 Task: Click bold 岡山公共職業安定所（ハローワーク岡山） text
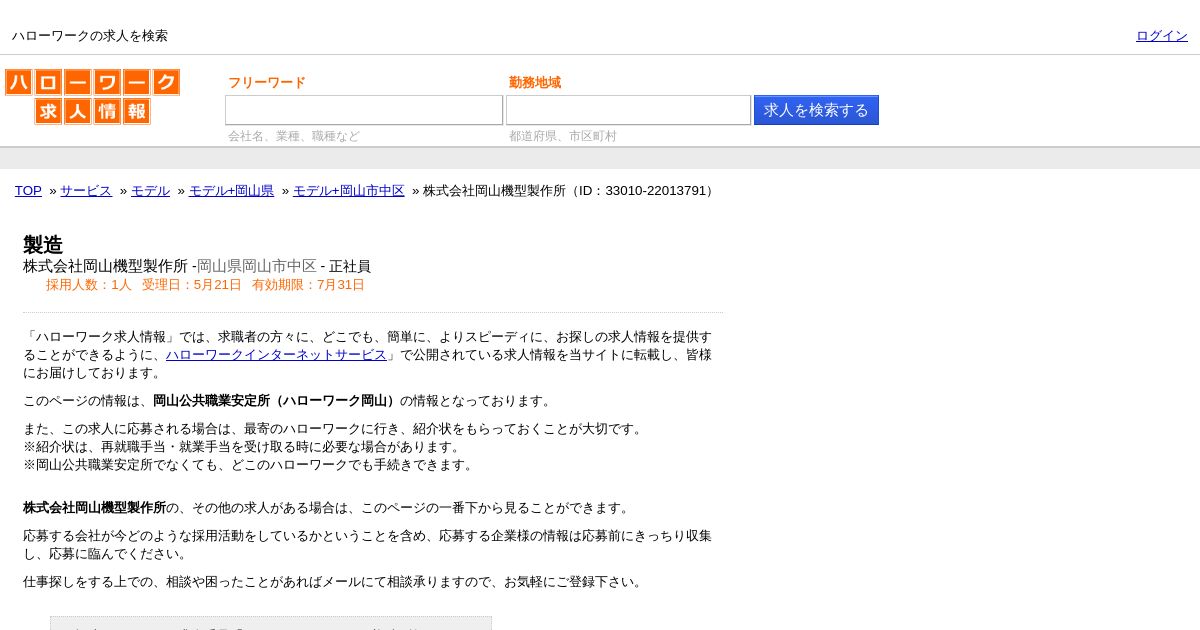click(276, 401)
